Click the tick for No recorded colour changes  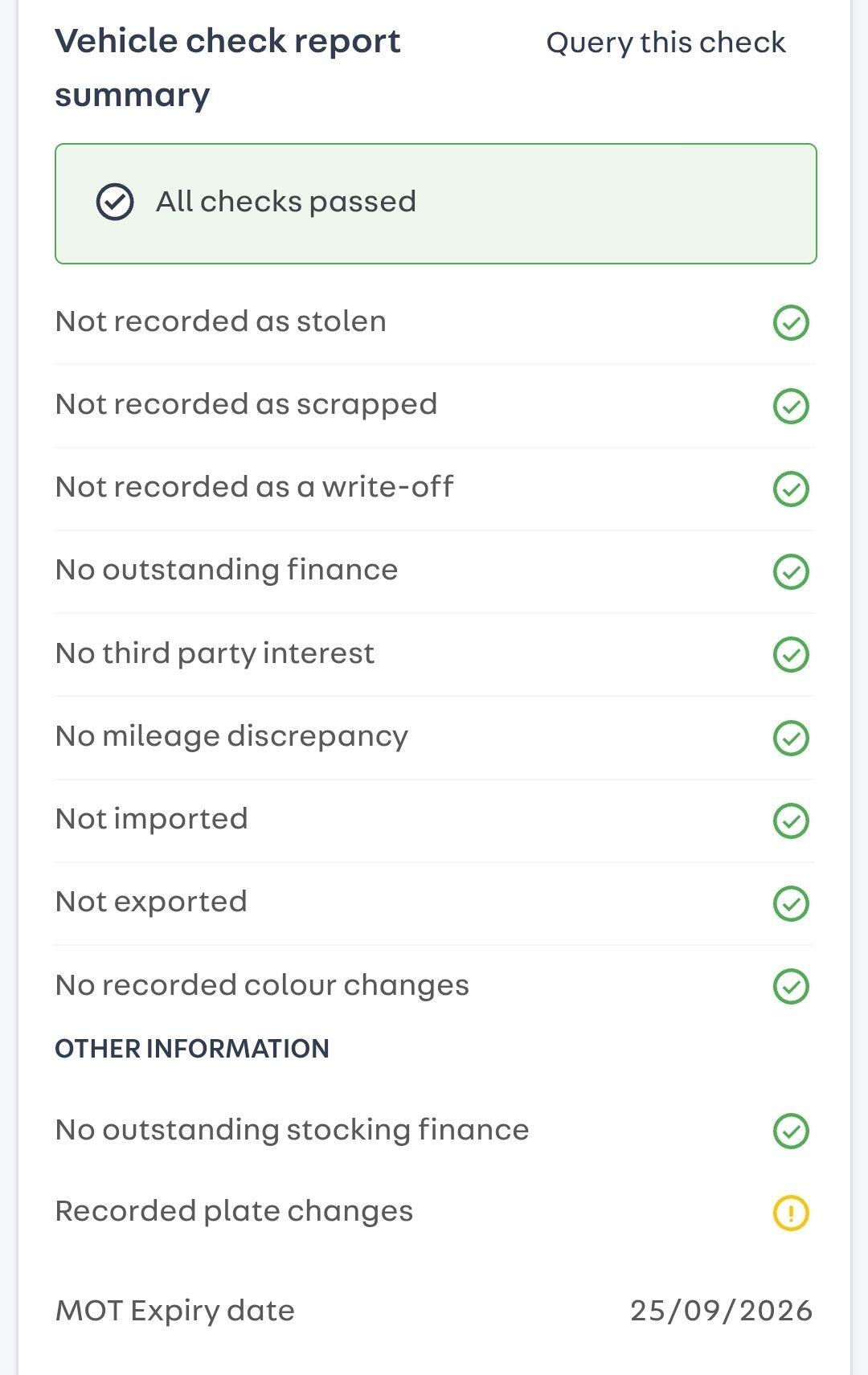point(791,986)
